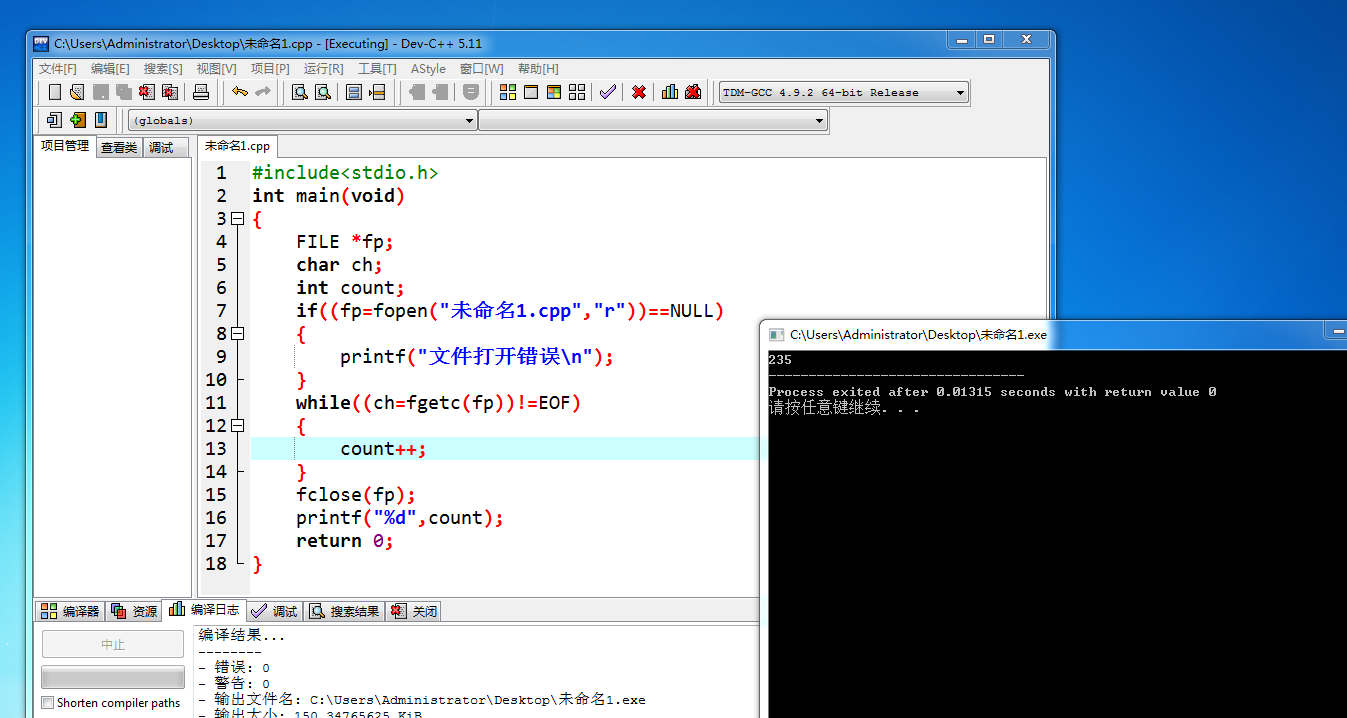Click the Print toolbar icon
This screenshot has width=1347, height=718.
(x=201, y=92)
